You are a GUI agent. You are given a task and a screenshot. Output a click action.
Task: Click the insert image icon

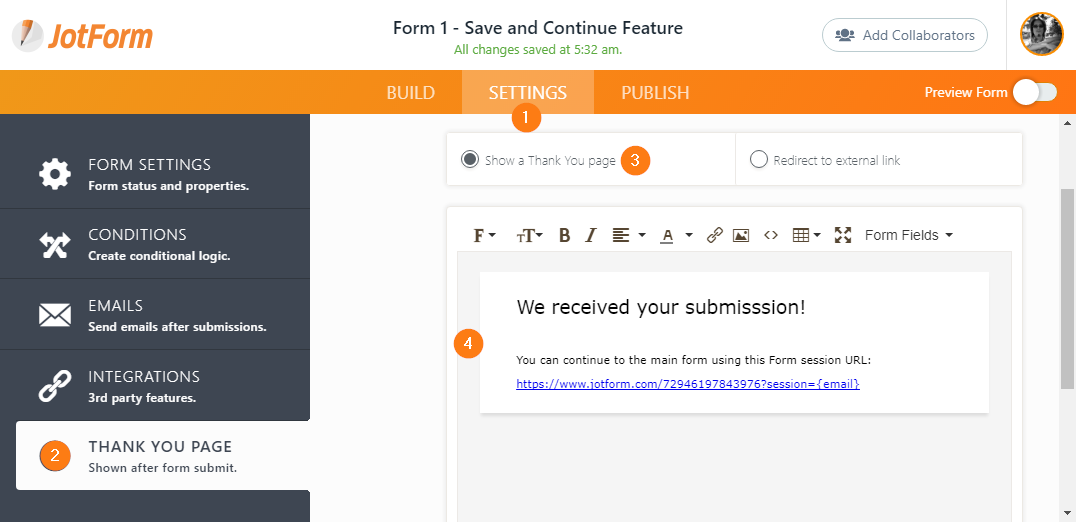pyautogui.click(x=741, y=235)
